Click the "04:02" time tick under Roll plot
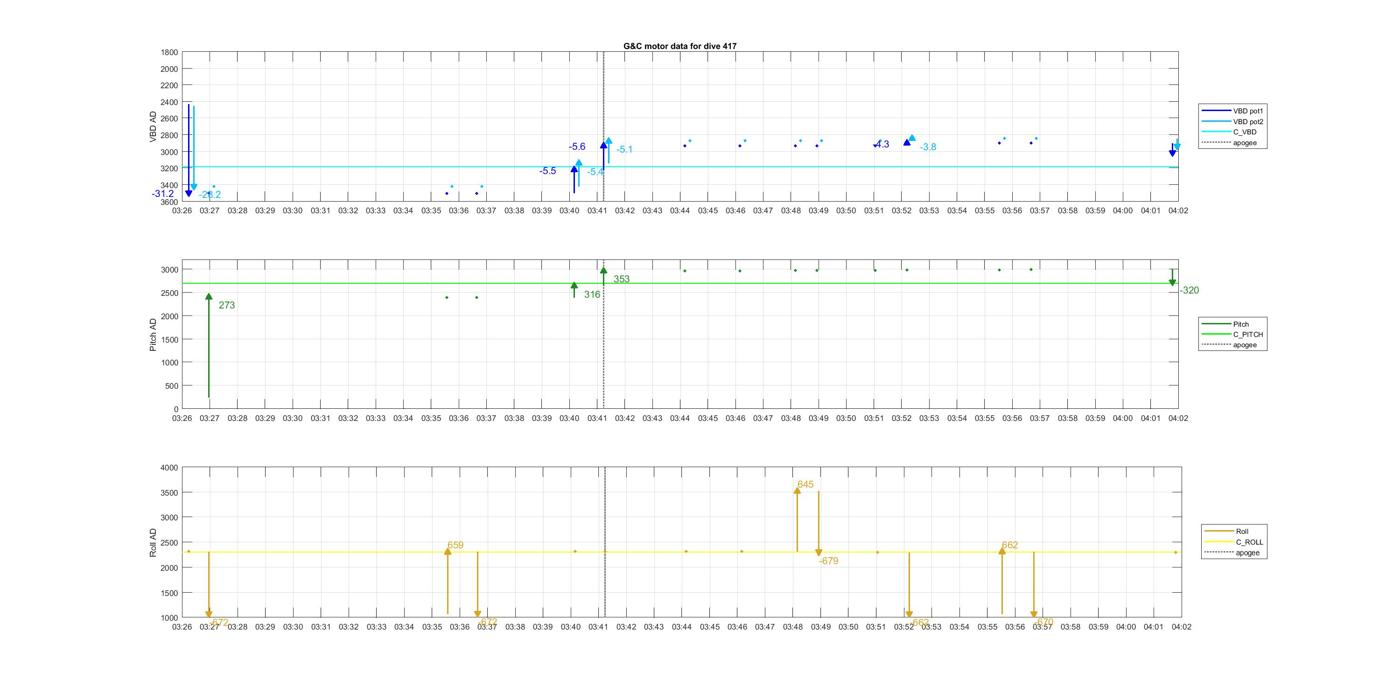The width and height of the screenshot is (1400, 693). click(x=1181, y=627)
